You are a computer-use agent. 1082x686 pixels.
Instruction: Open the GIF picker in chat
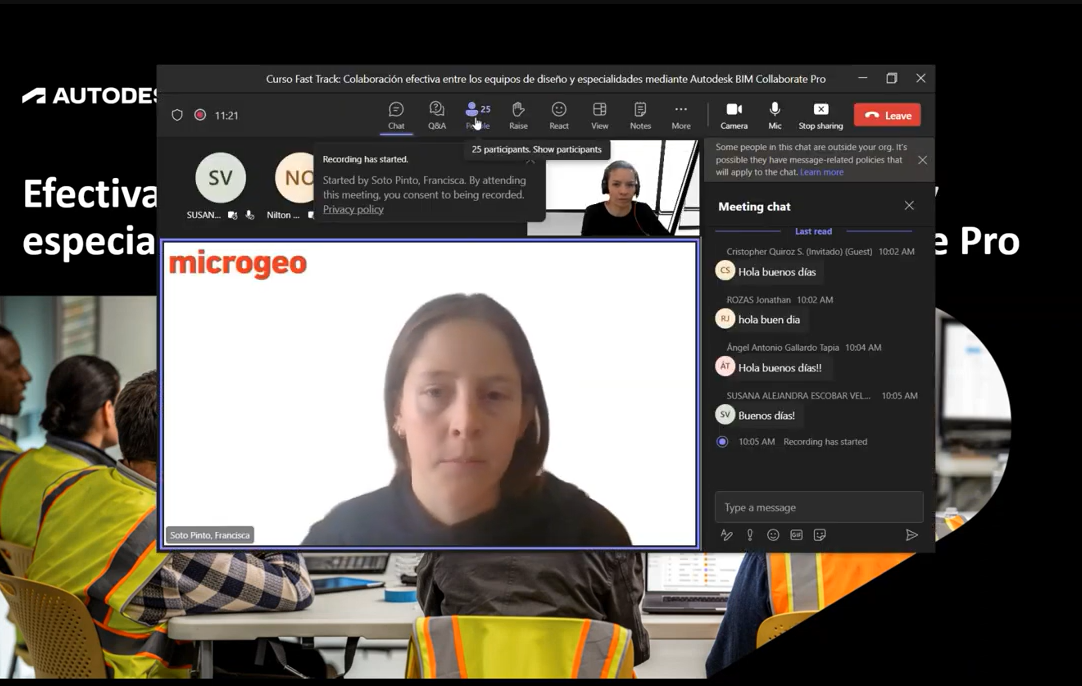pyautogui.click(x=796, y=535)
